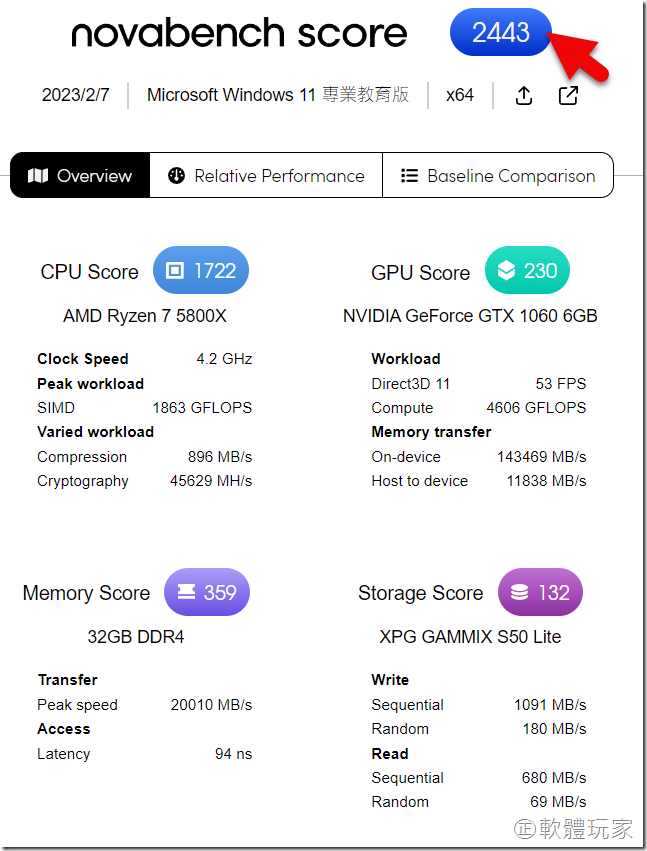Open result in external link icon

click(568, 95)
